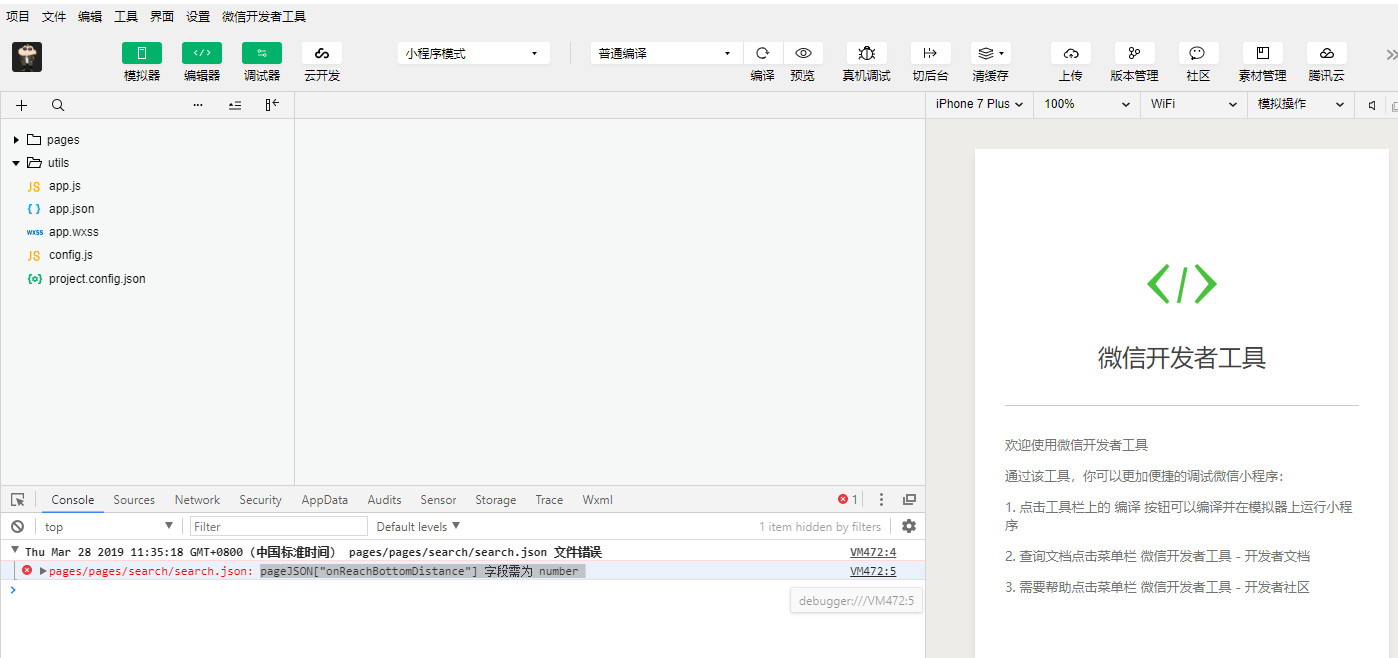Click the element inspector icon in devtools
The image size is (1398, 658).
(x=18, y=500)
